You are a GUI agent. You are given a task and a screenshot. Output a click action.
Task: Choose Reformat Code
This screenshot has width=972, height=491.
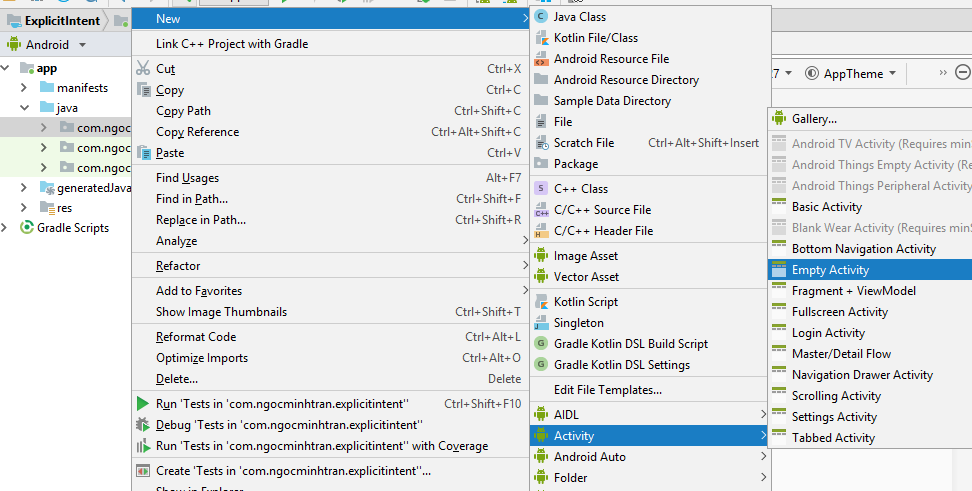click(x=330, y=337)
